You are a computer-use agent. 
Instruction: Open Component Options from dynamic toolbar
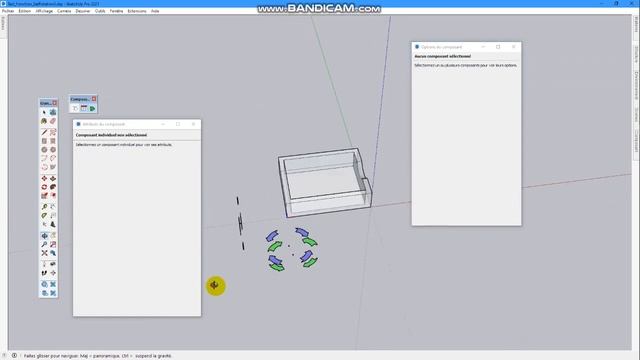(84, 108)
